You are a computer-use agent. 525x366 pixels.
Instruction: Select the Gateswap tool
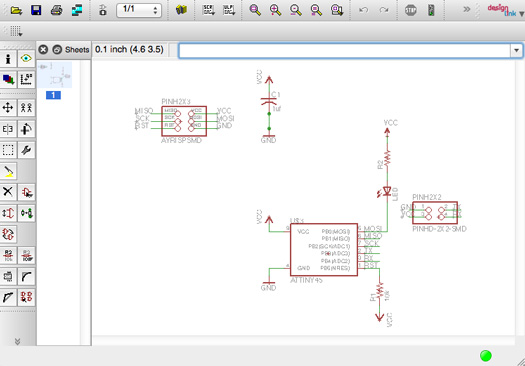coord(8,234)
